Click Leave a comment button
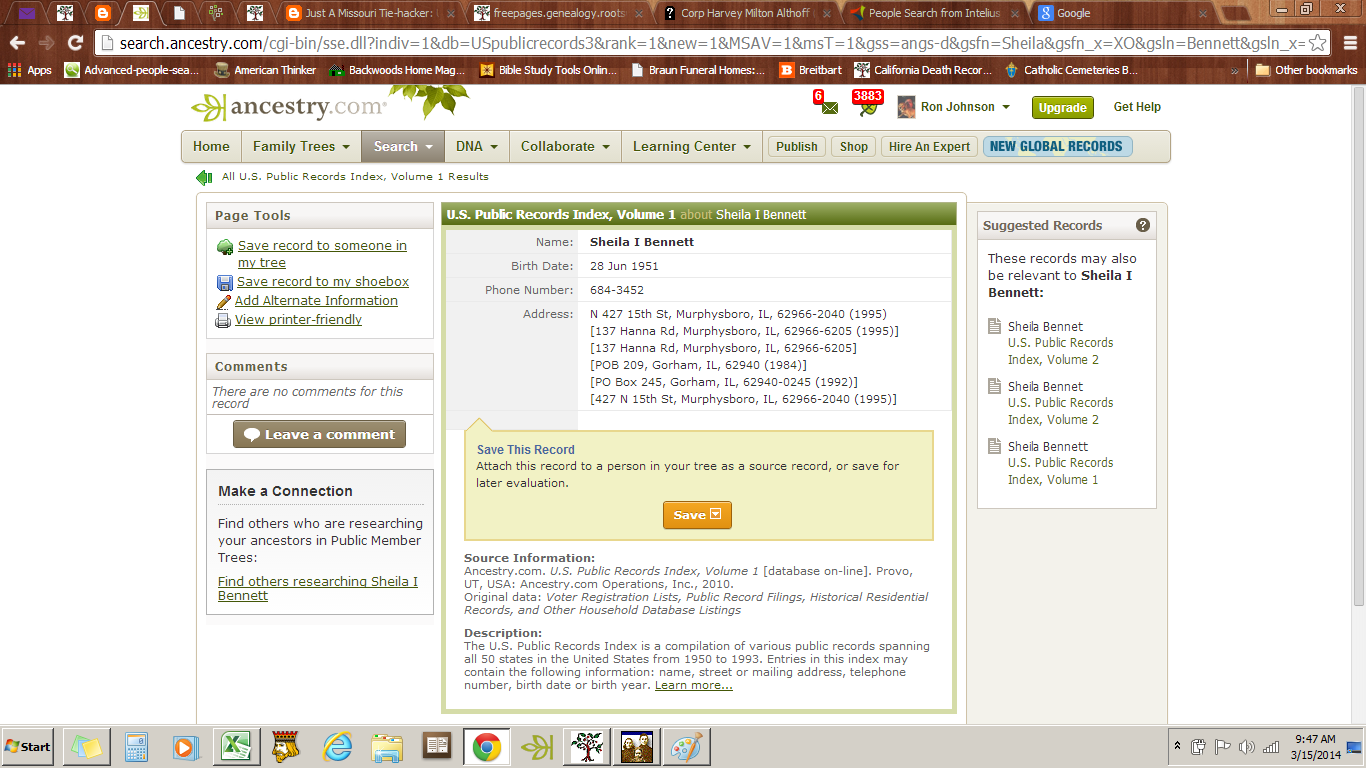 (319, 434)
